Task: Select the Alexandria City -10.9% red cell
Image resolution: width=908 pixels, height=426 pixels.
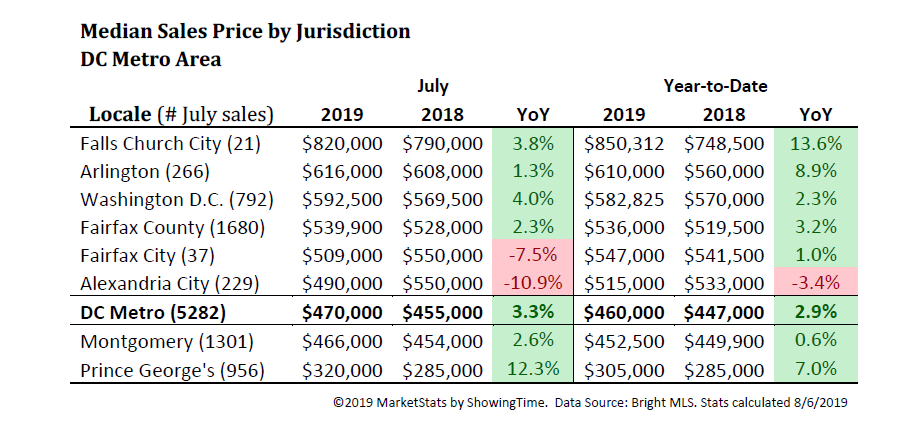Action: [x=532, y=285]
